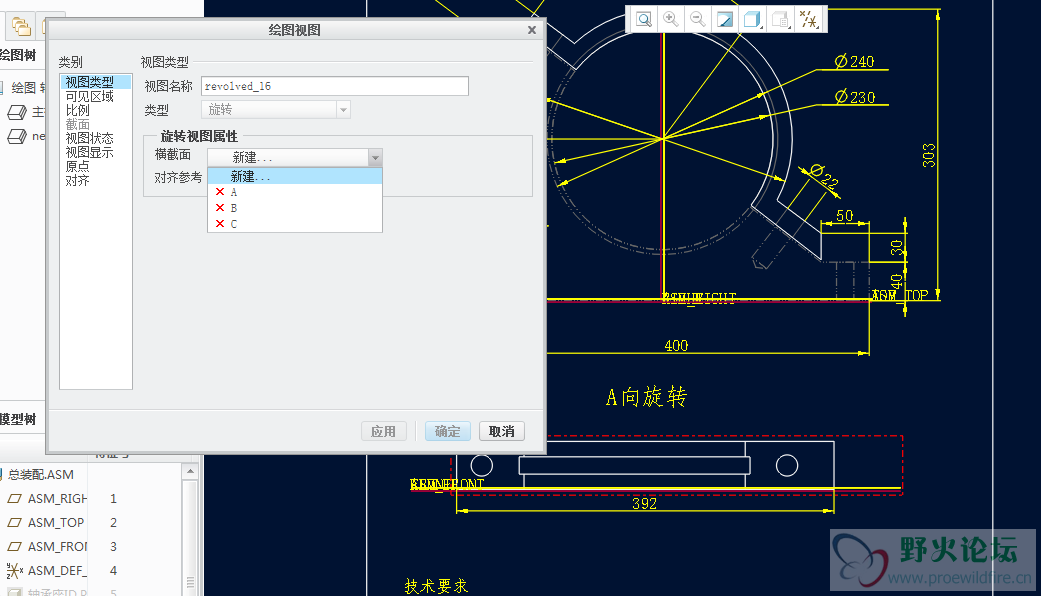The width and height of the screenshot is (1041, 596).
Task: Click the 确定 button
Action: [x=447, y=431]
